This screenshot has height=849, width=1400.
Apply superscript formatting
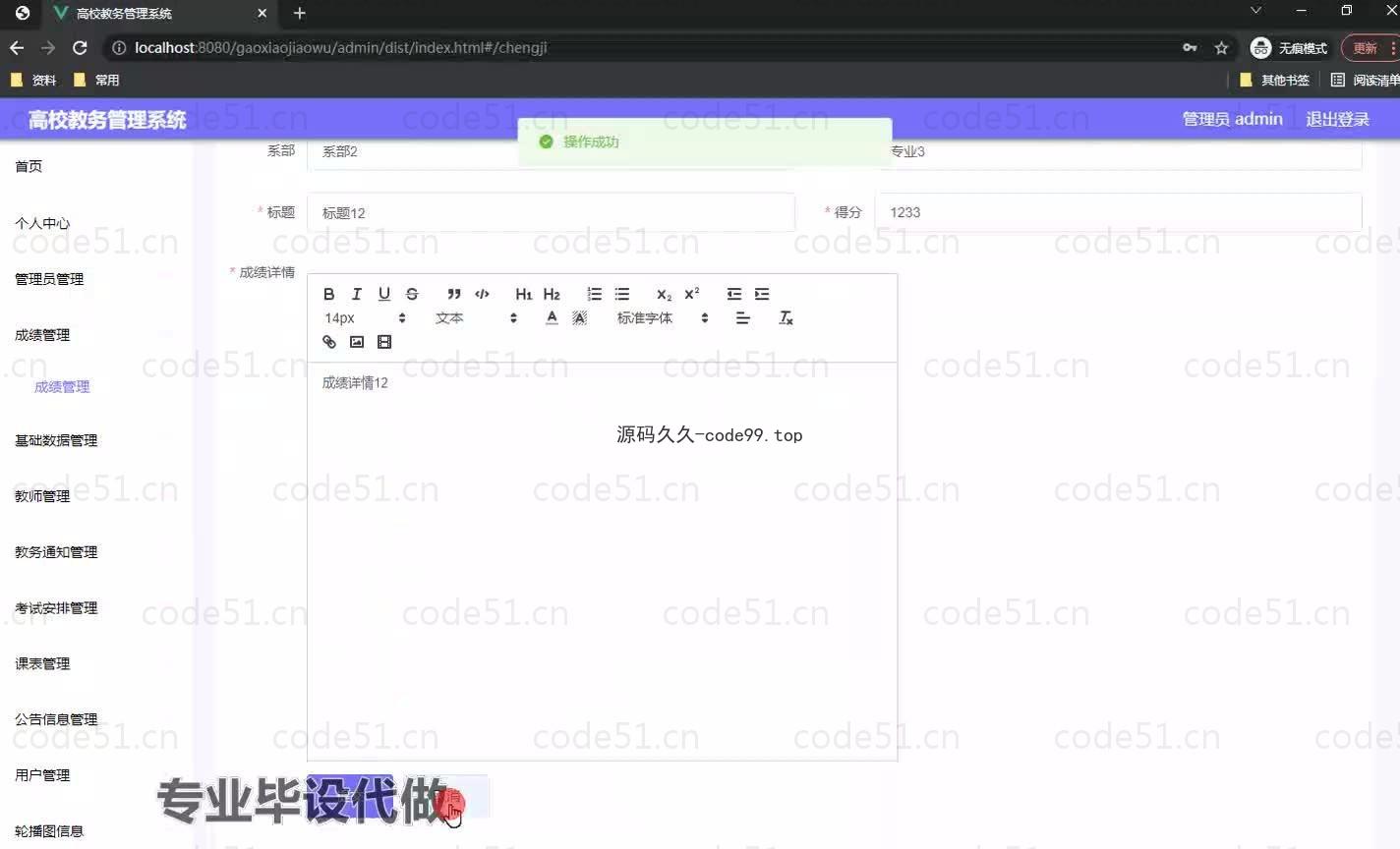click(x=692, y=294)
